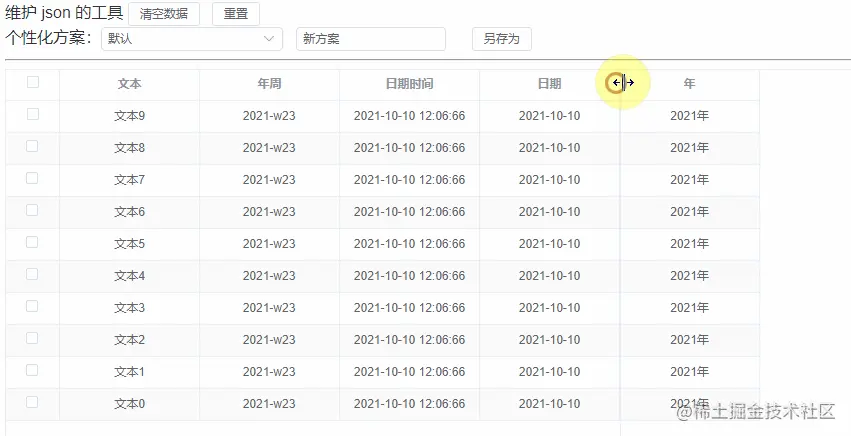
Task: Check the checkbox for row 文本3
Action: pos(33,306)
